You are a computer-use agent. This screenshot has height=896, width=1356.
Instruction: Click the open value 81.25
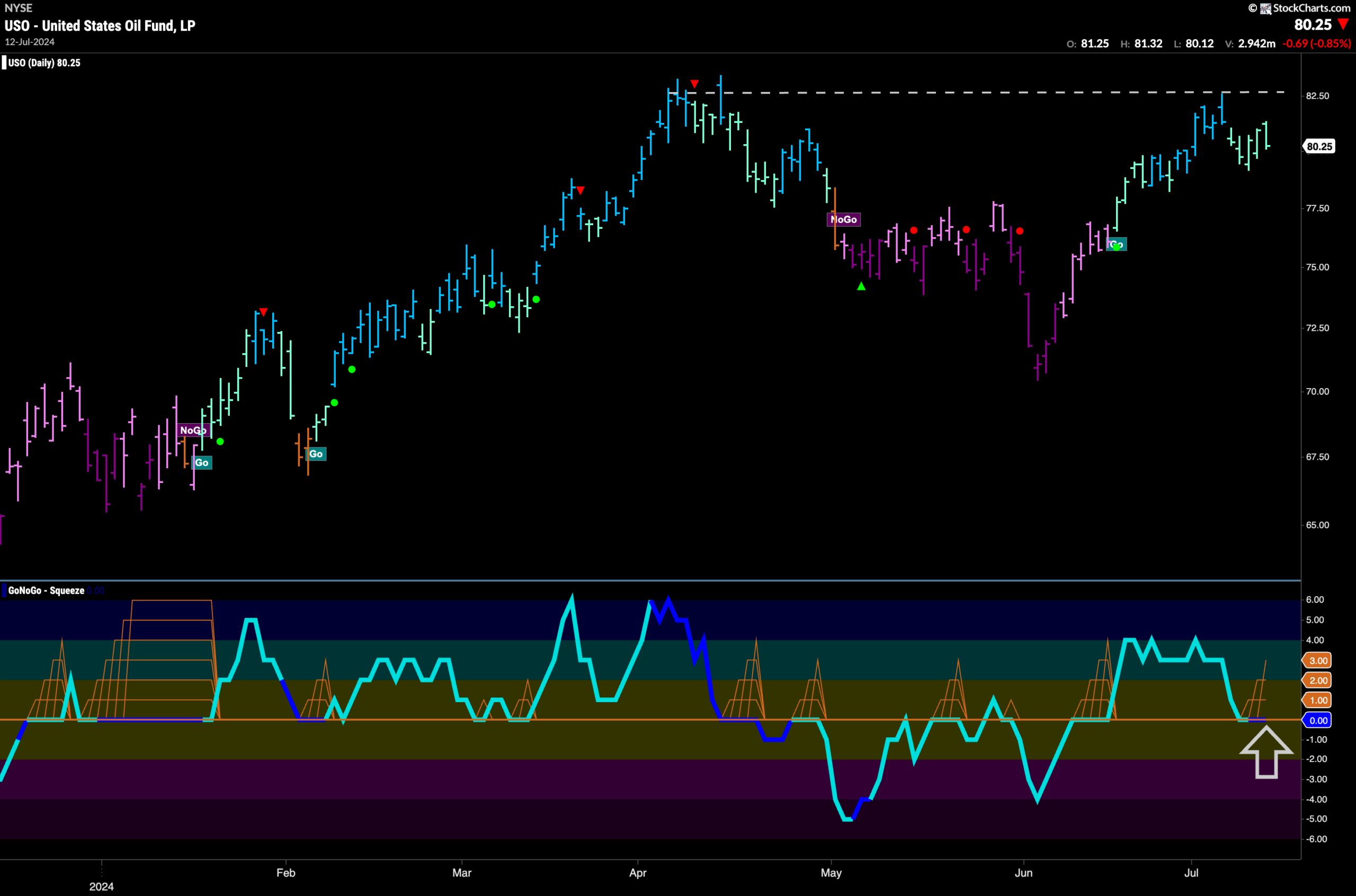tap(1095, 43)
